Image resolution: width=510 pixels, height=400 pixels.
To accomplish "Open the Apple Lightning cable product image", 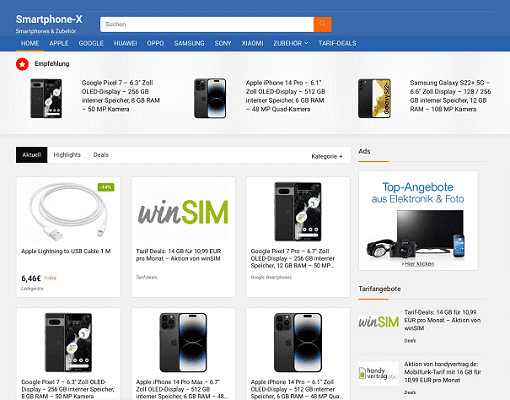I will pos(68,212).
